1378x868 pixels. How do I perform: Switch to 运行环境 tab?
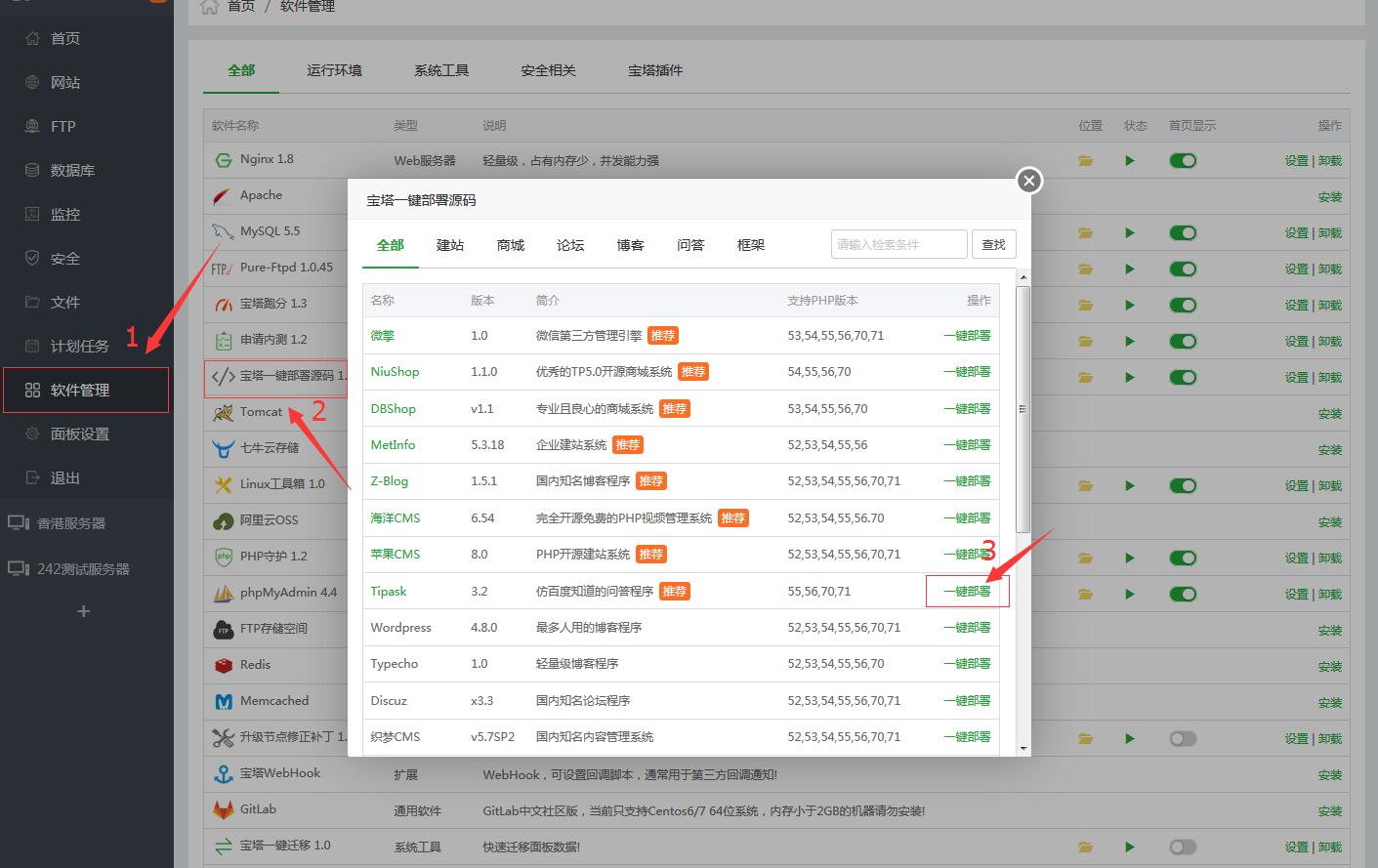pyautogui.click(x=334, y=70)
